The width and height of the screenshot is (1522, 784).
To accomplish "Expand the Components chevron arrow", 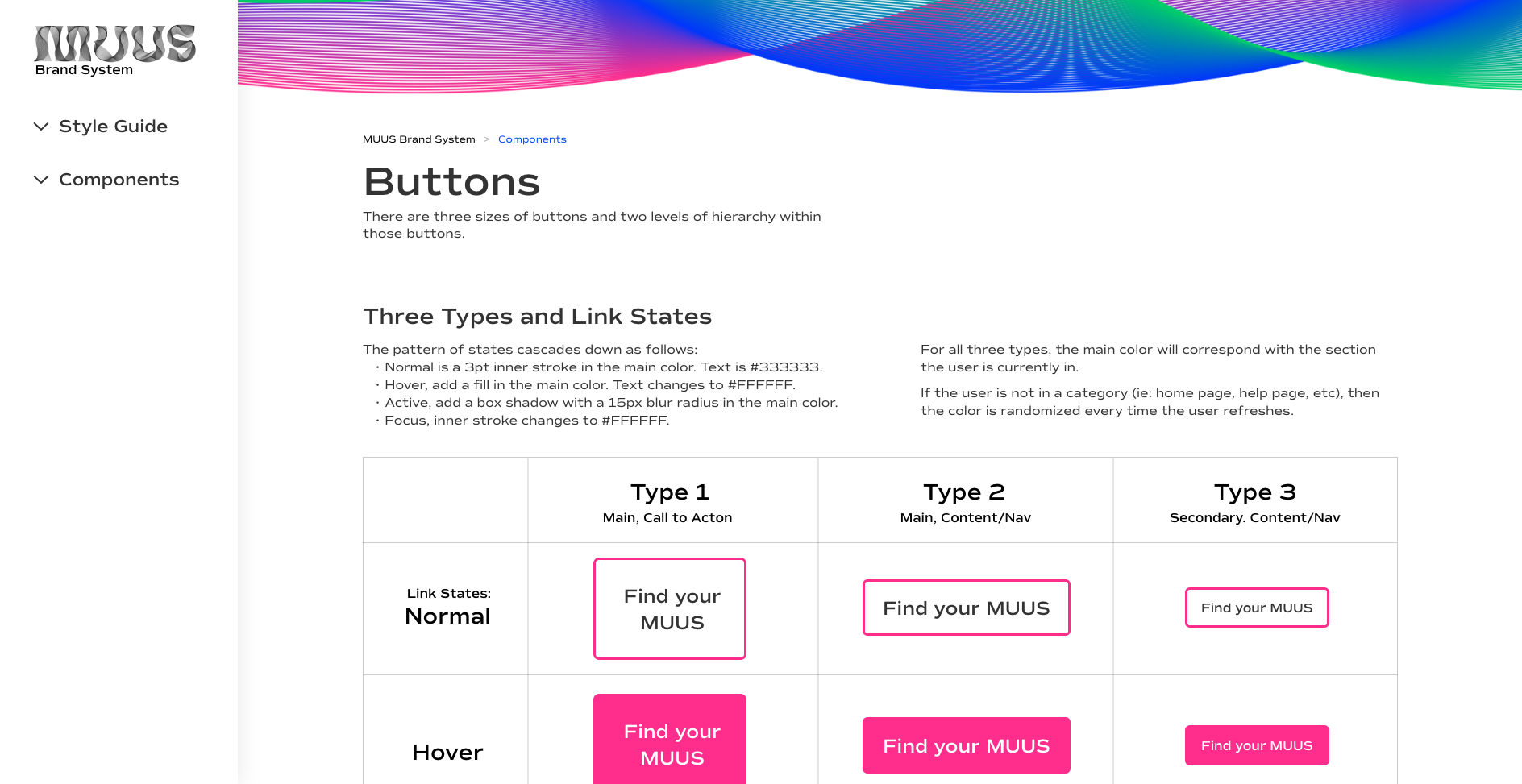I will point(41,180).
